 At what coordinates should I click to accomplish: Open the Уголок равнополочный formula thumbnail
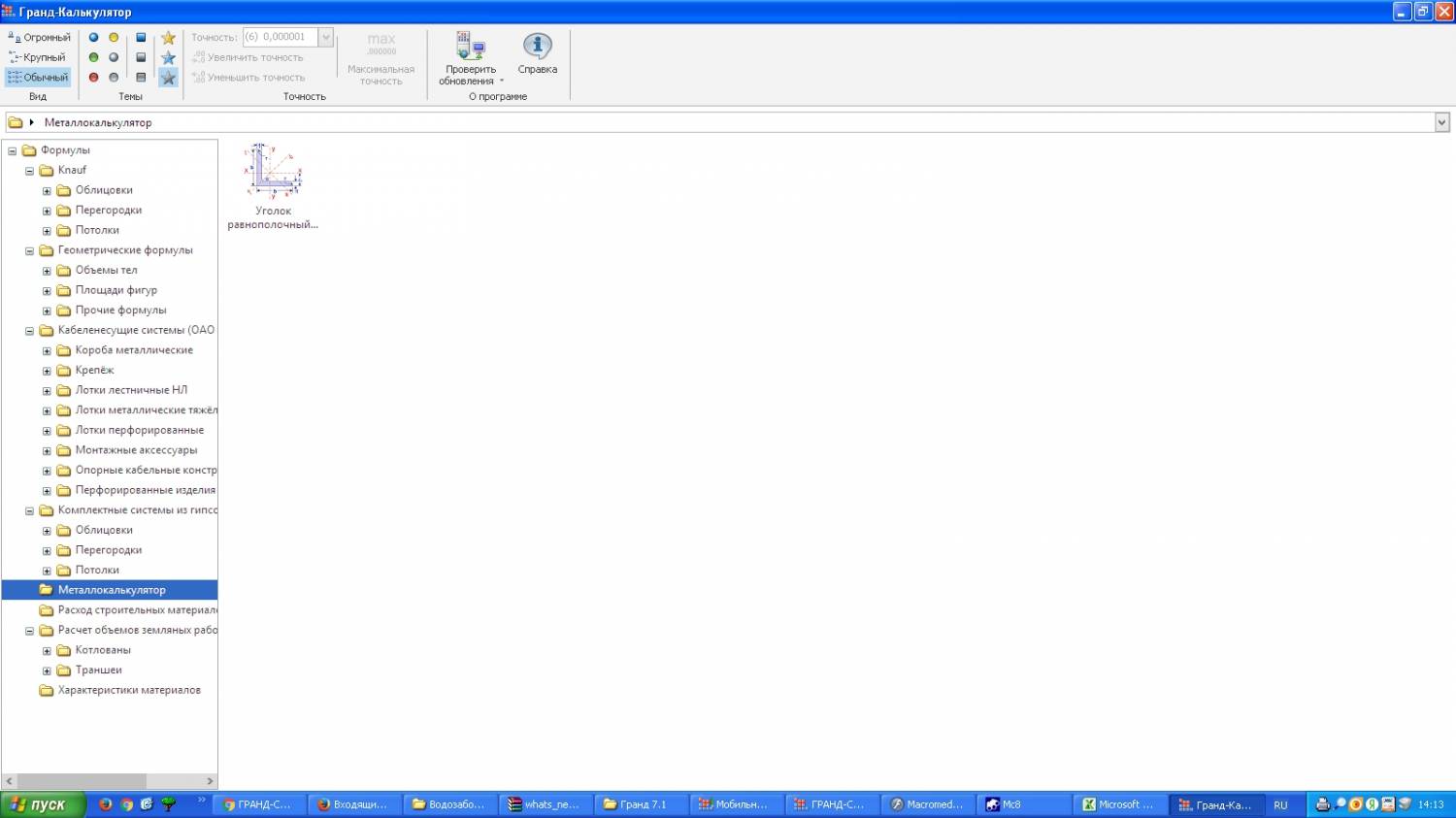coord(273,186)
